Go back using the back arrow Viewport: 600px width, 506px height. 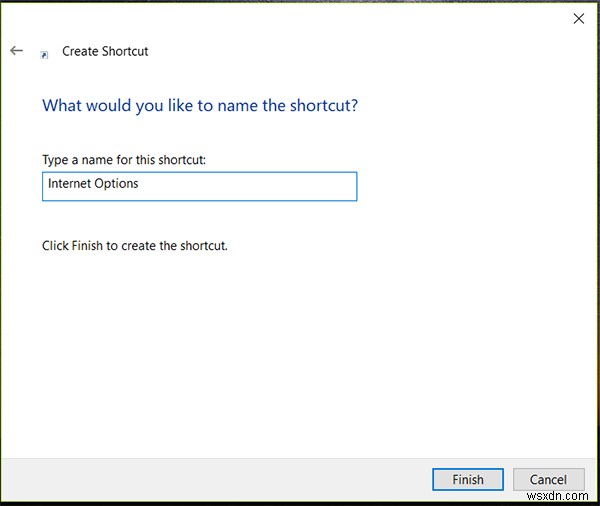(x=16, y=51)
